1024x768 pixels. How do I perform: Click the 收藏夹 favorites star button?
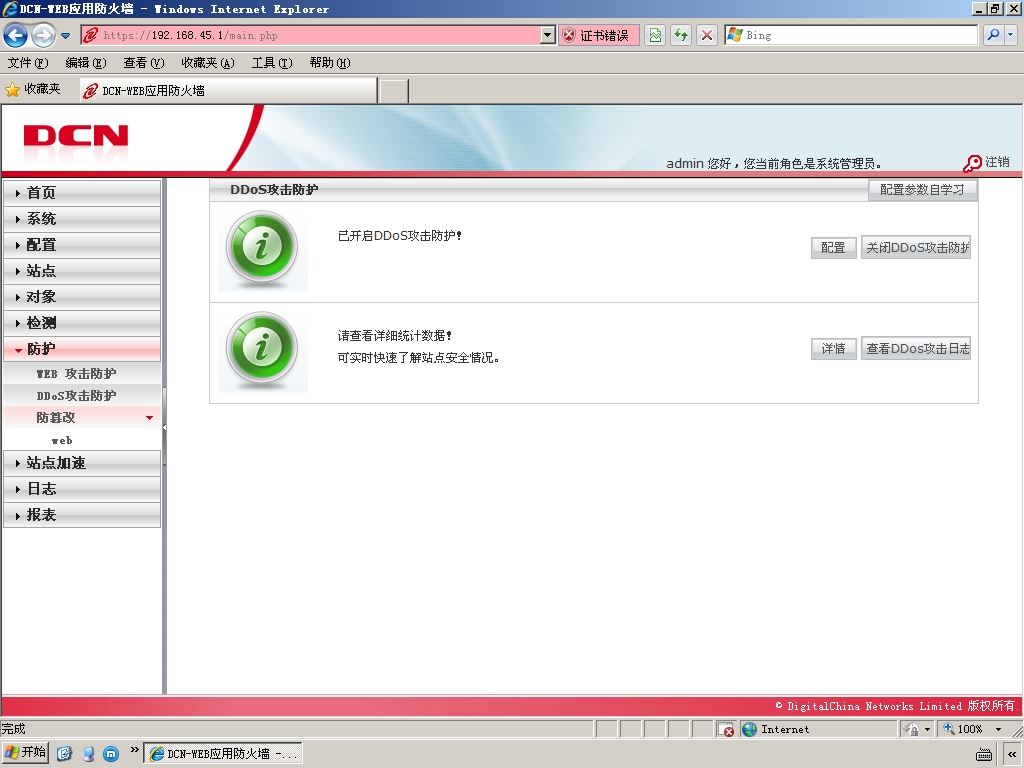(33, 89)
